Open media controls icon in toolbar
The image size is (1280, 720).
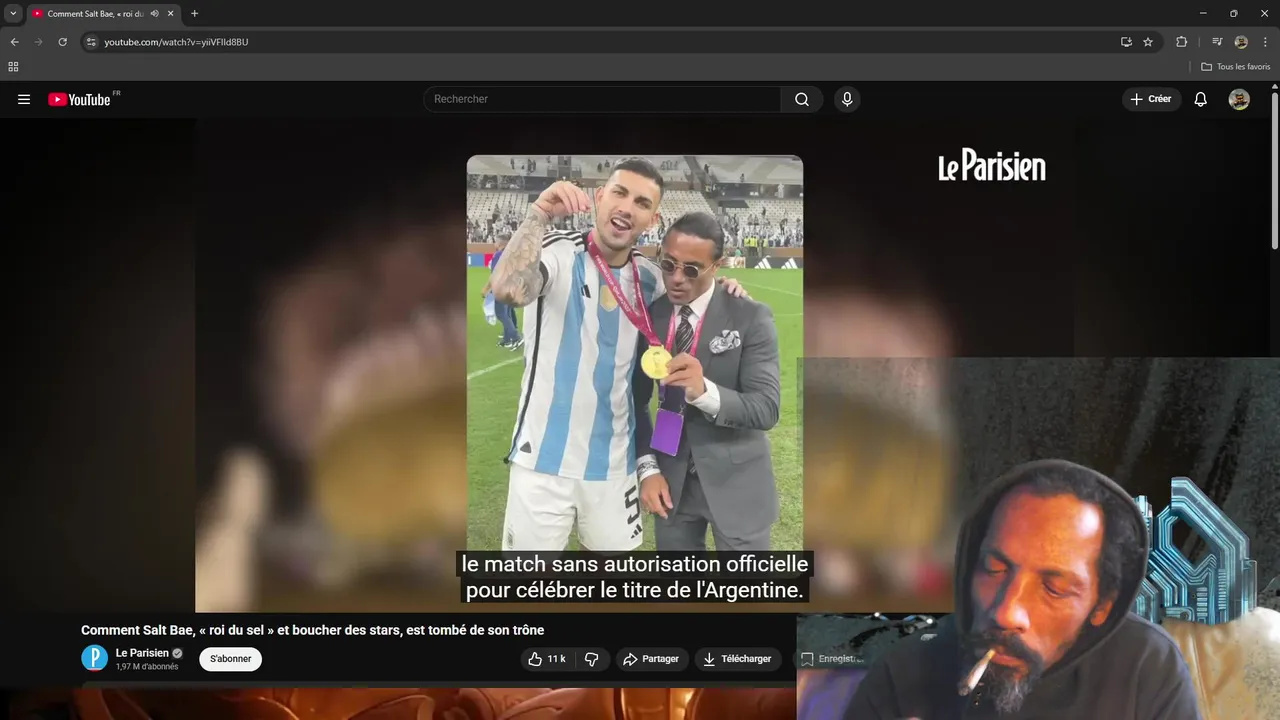tap(1217, 42)
